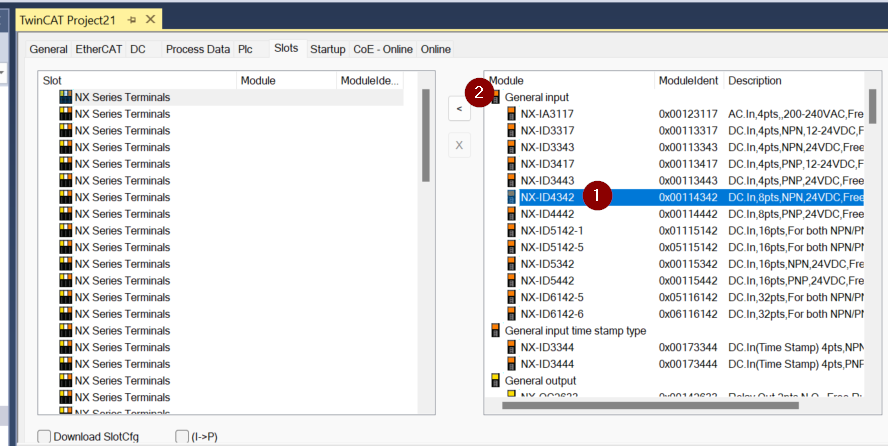Click the NX-ID5342 module icon
The height and width of the screenshot is (446, 888).
(511, 264)
